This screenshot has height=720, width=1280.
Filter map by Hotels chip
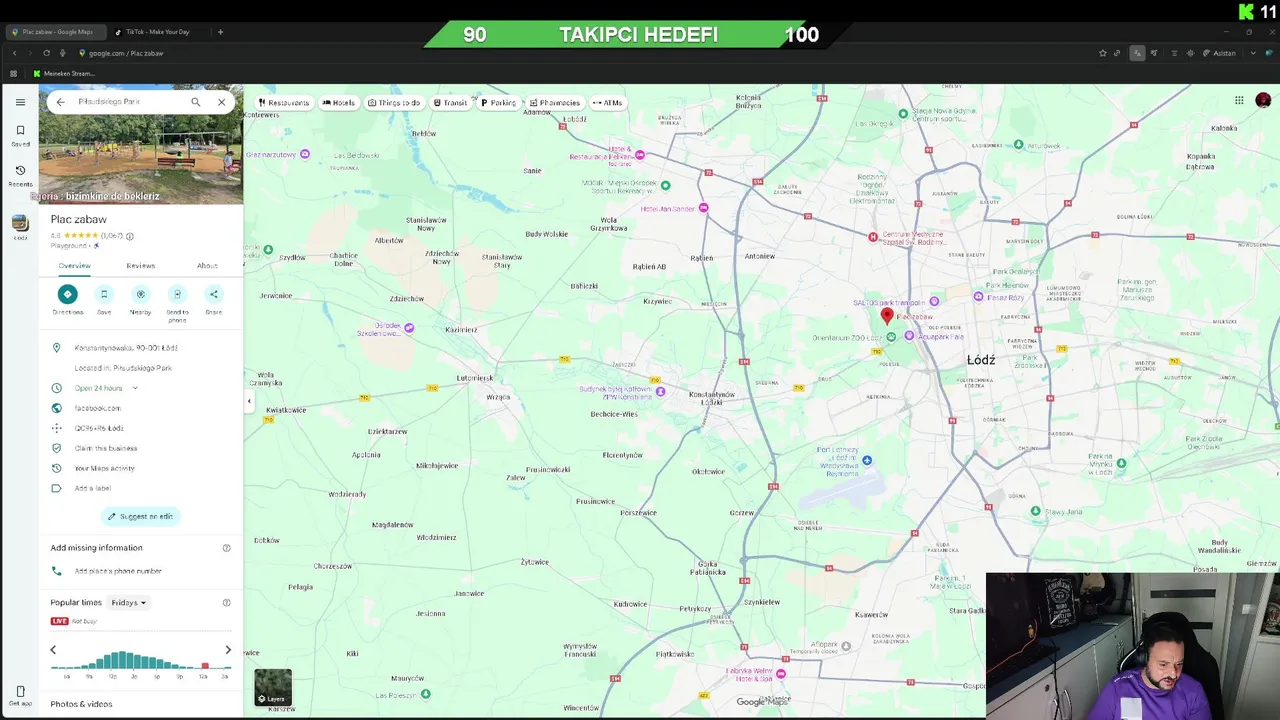[x=338, y=103]
